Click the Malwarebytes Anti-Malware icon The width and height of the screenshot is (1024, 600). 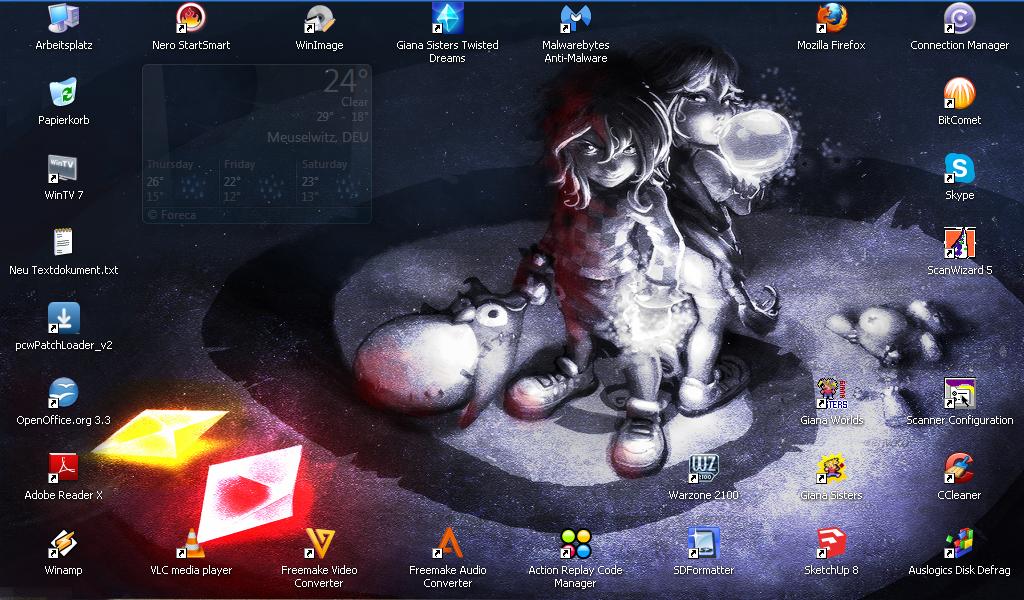575,19
